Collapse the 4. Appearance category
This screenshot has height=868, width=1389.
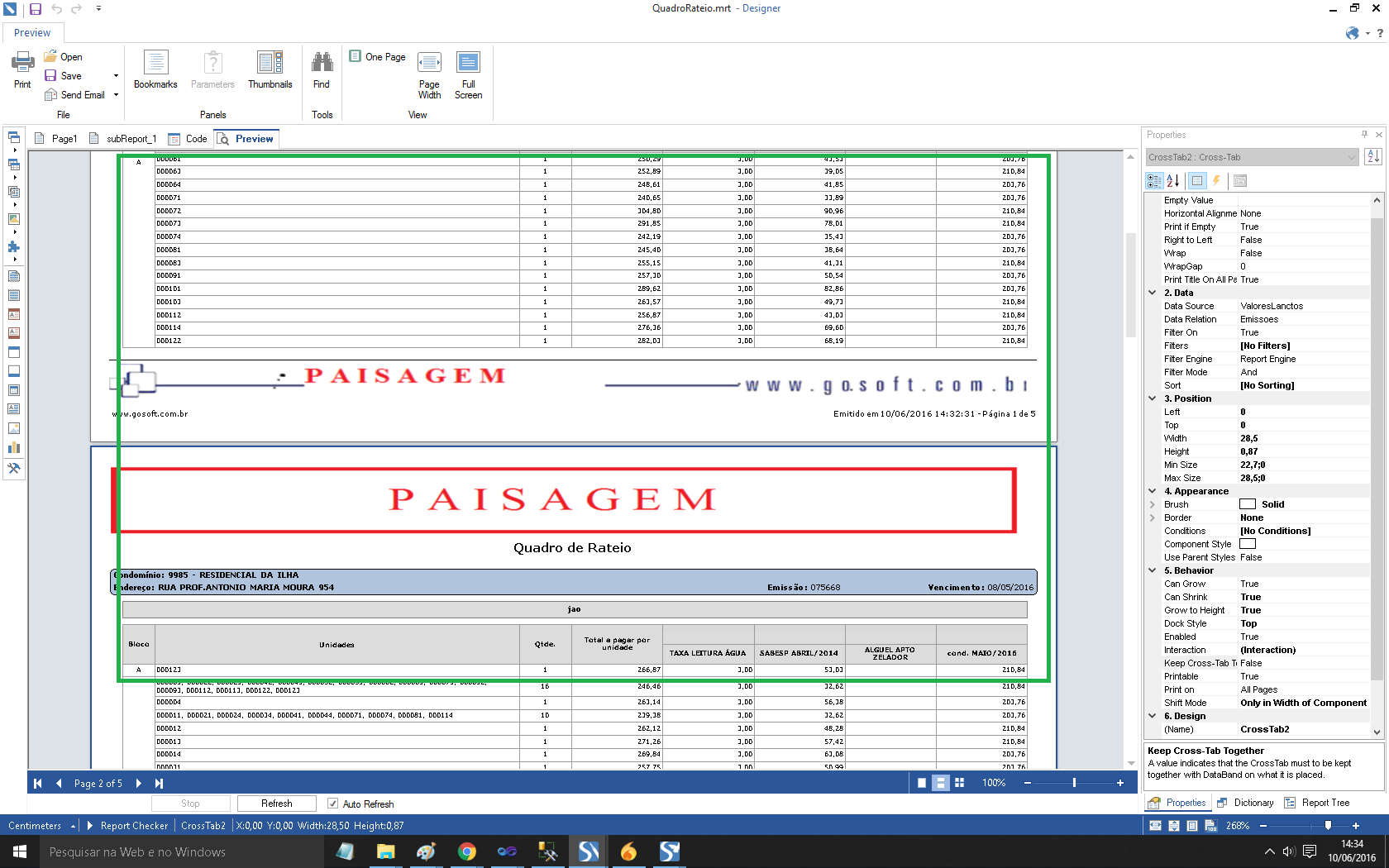point(1153,491)
